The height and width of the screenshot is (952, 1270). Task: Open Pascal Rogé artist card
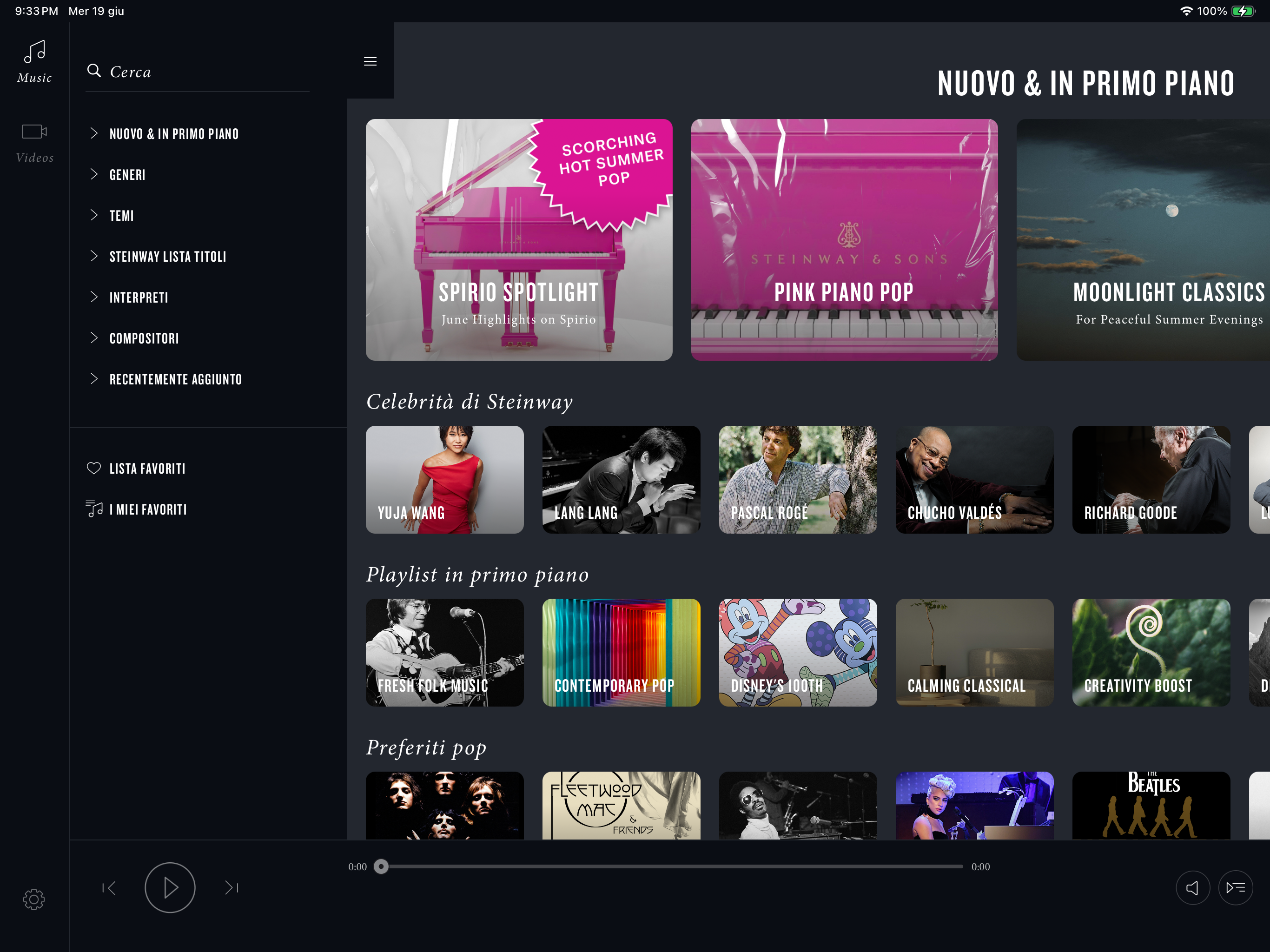pos(798,479)
